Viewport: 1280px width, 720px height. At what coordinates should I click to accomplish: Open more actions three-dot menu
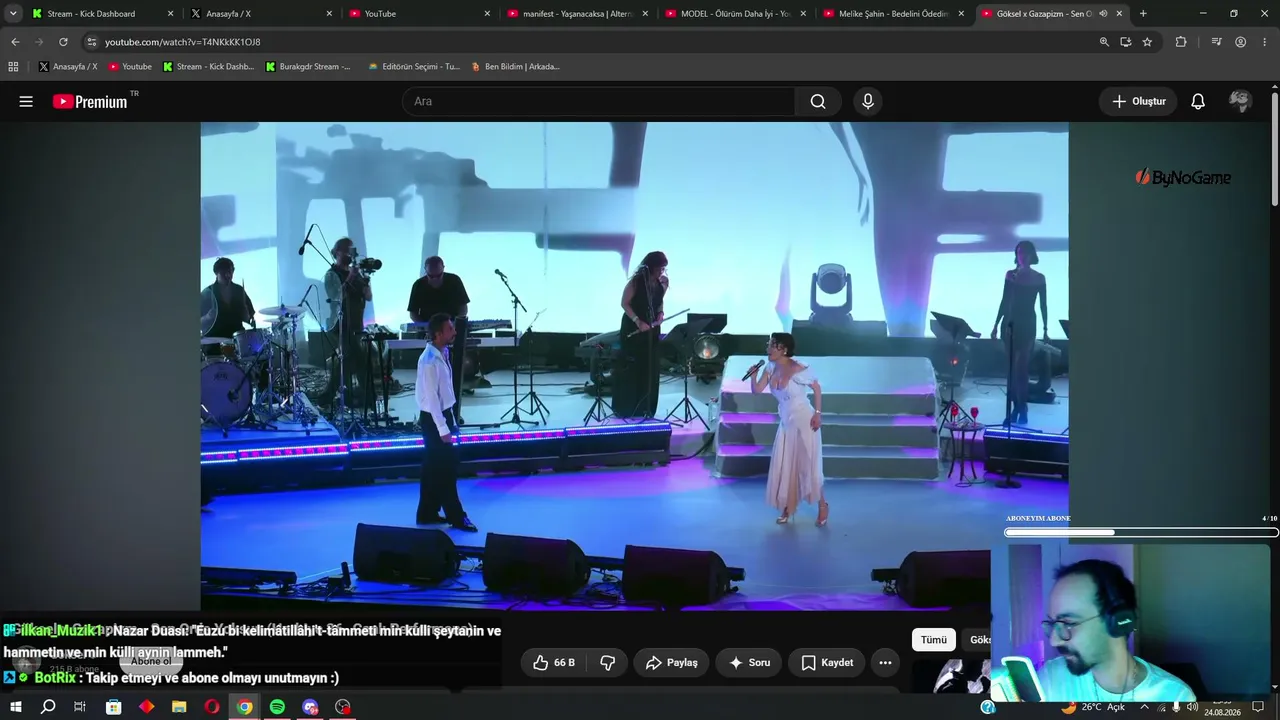coord(885,662)
